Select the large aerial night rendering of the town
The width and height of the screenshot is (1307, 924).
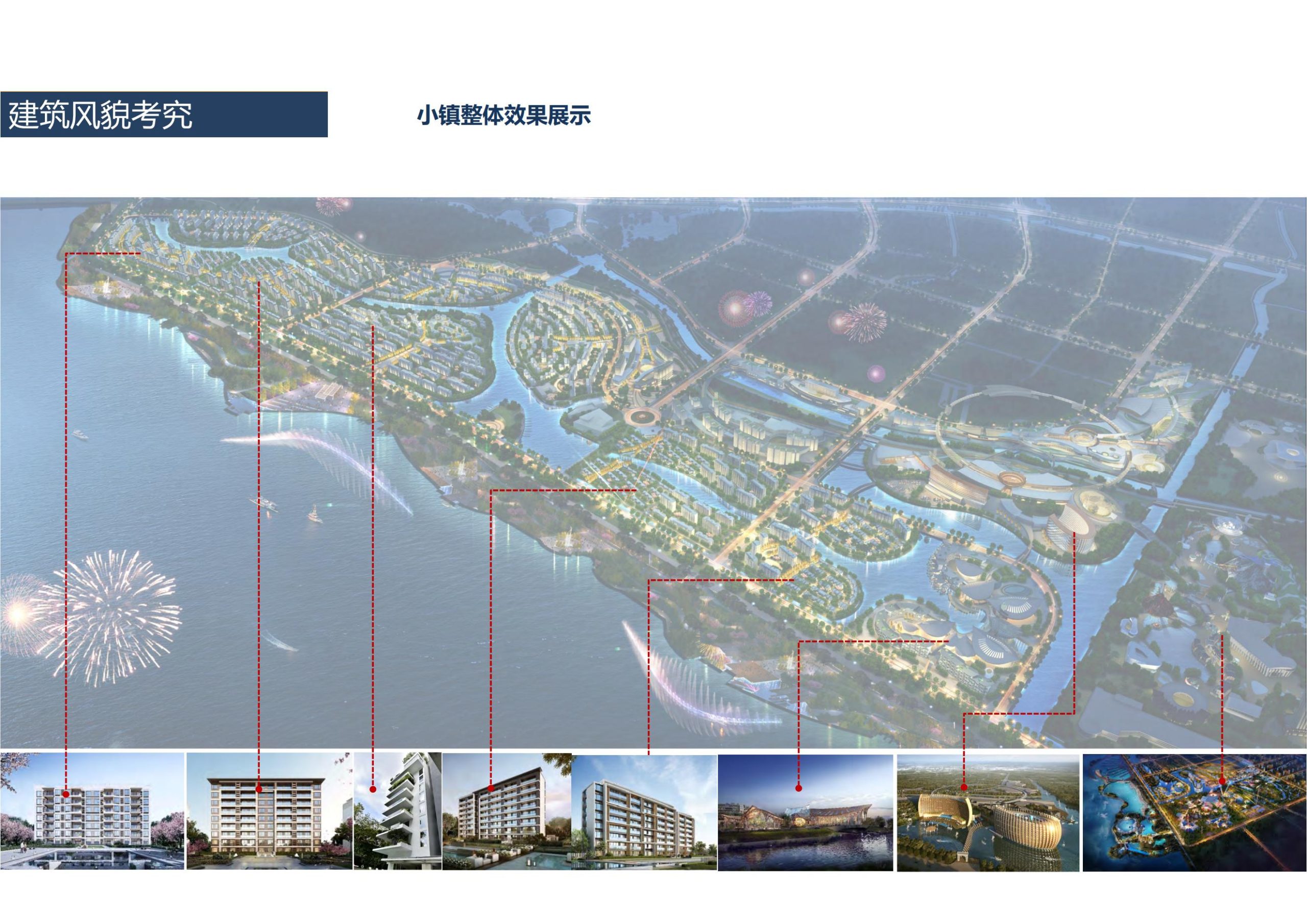653,473
